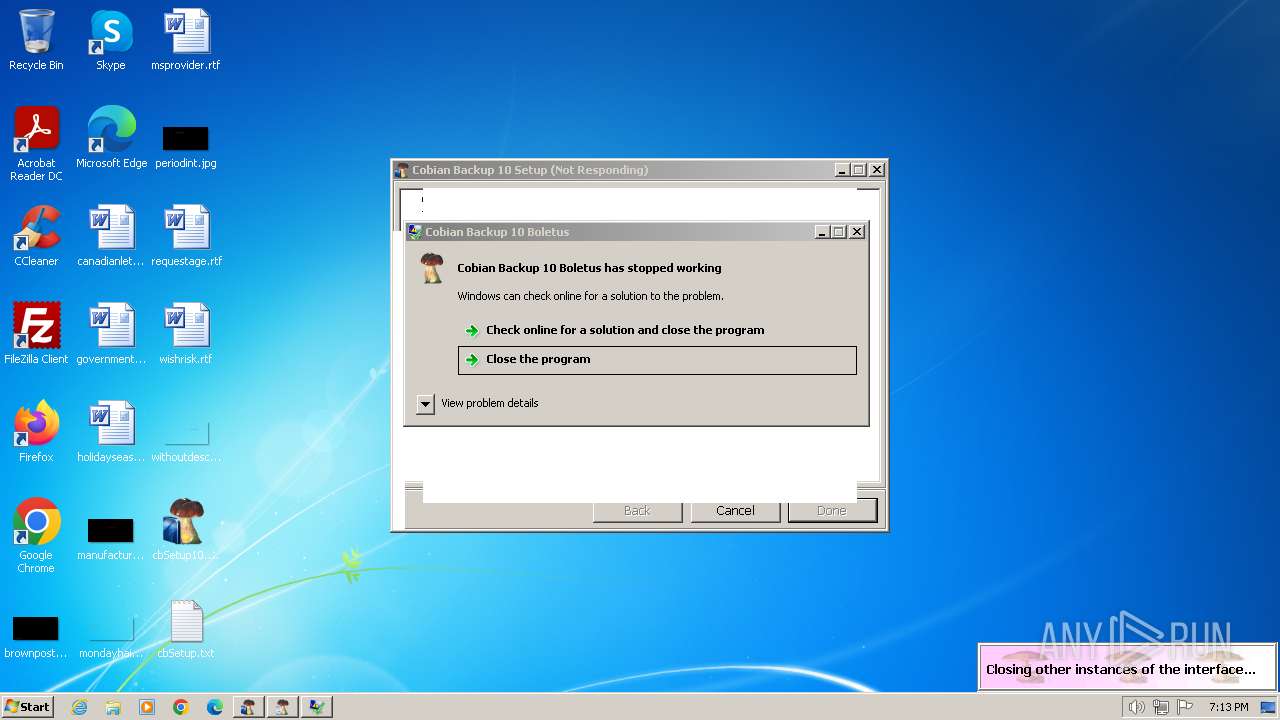1280x720 pixels.
Task: Open the Start menu
Action: (27, 707)
